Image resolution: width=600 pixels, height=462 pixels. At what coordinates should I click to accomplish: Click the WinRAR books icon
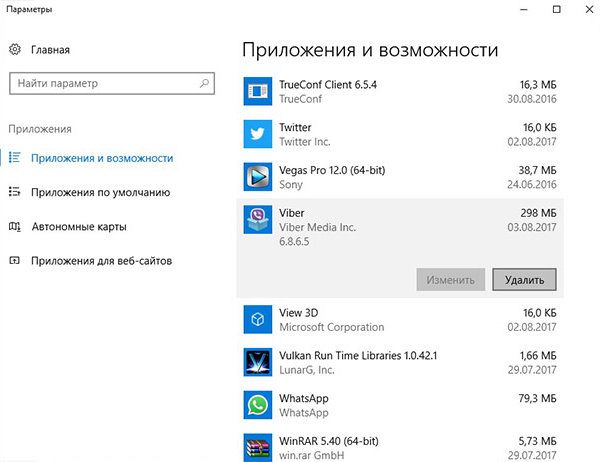(258, 447)
